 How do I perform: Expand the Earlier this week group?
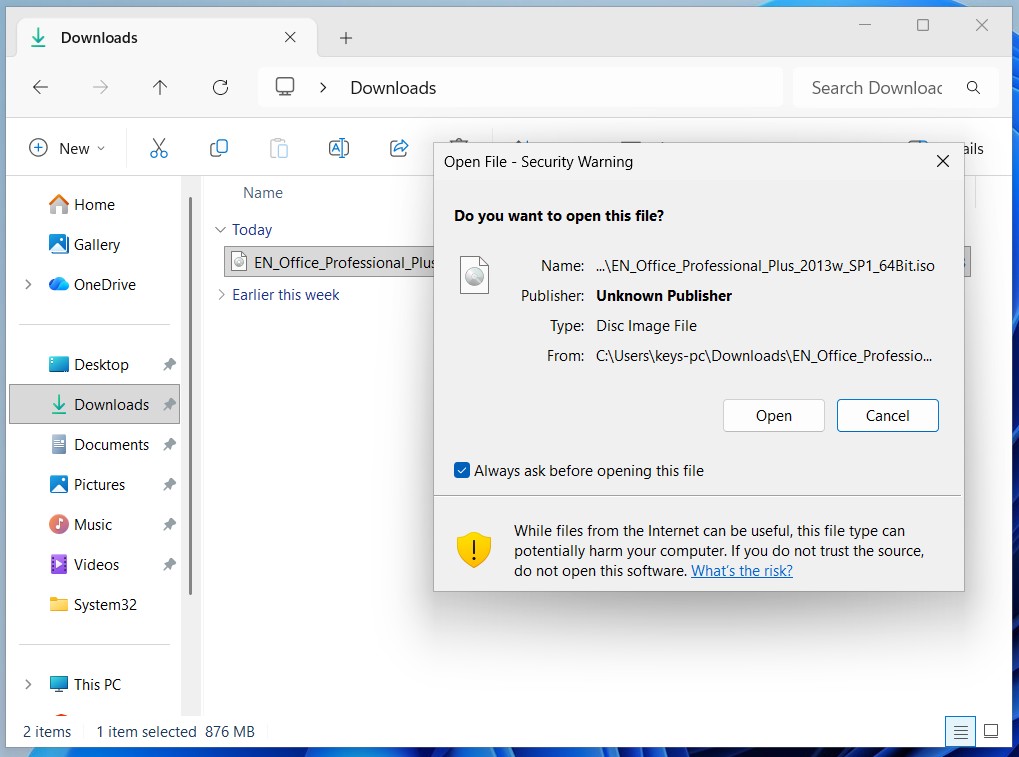[x=220, y=295]
